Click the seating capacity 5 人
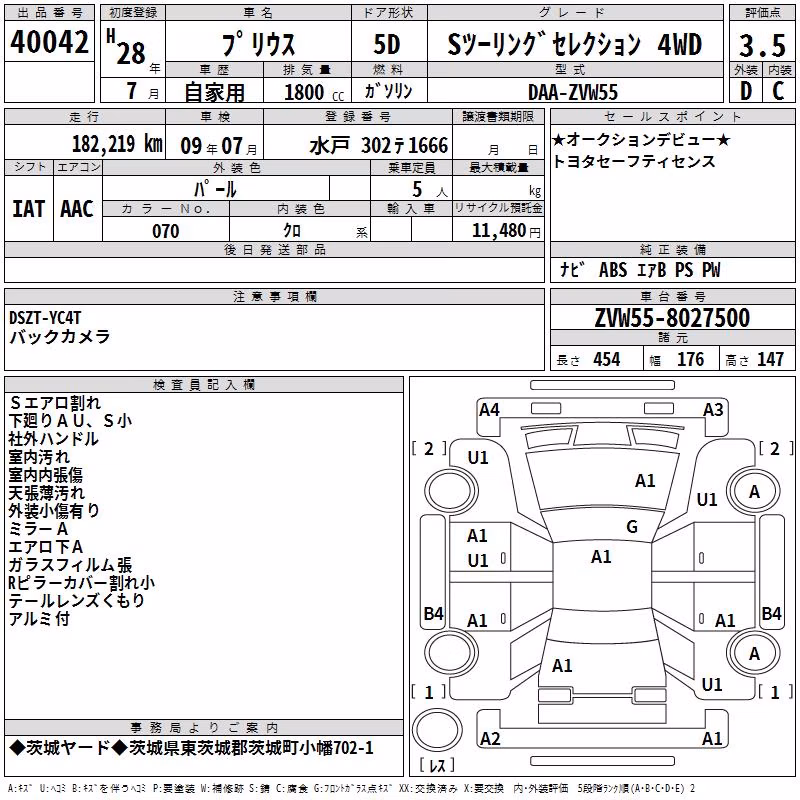The width and height of the screenshot is (800, 800). tap(430, 190)
